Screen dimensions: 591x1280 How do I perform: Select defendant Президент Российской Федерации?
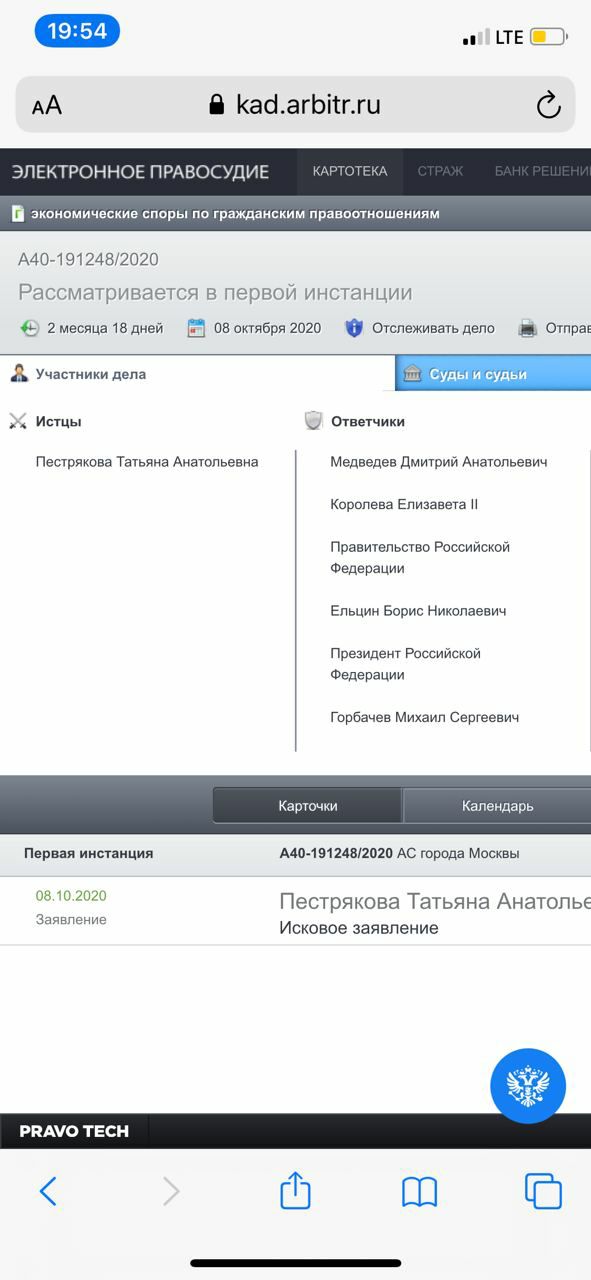[x=405, y=663]
